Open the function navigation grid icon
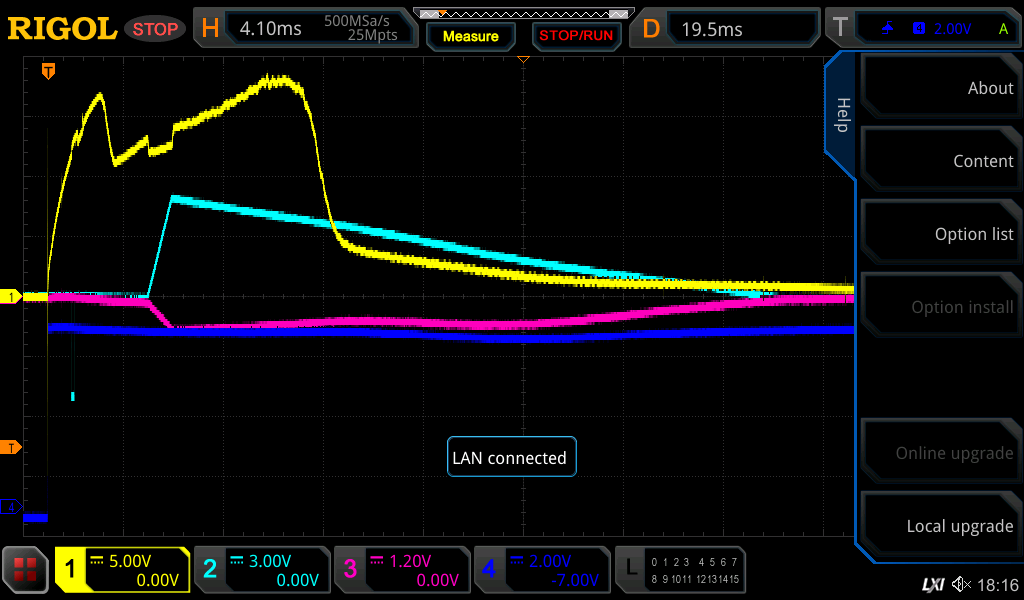This screenshot has width=1024, height=600. [26, 570]
